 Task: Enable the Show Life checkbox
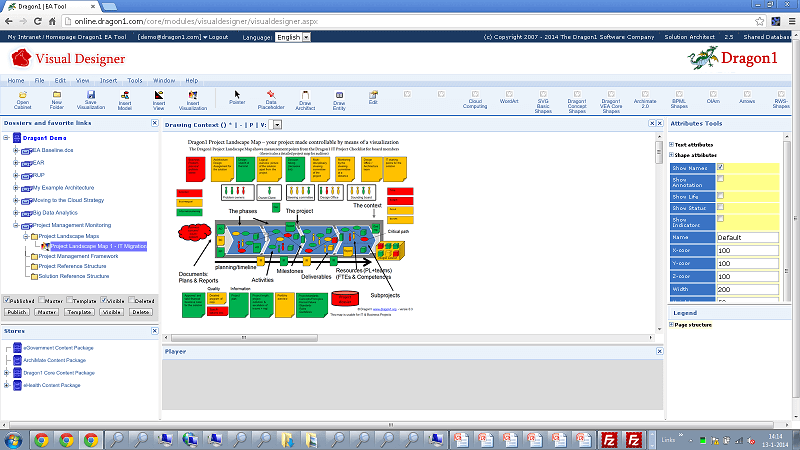pos(720,195)
